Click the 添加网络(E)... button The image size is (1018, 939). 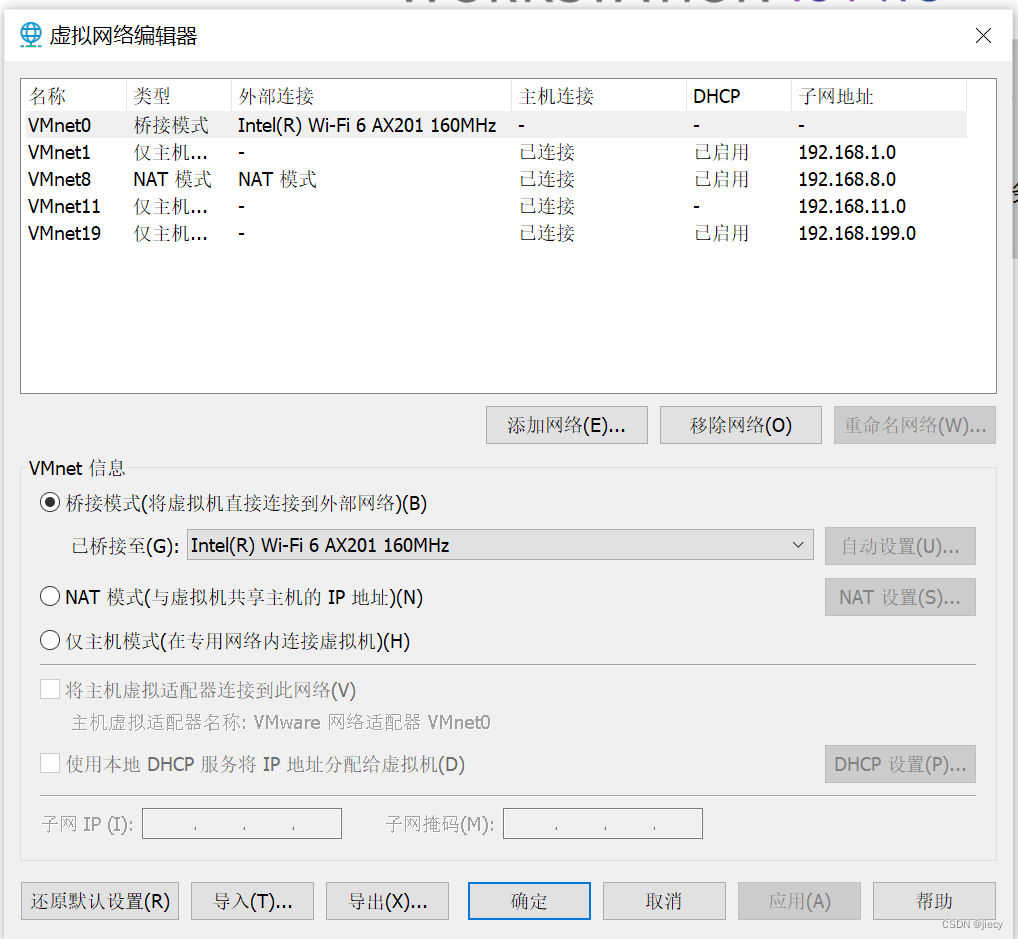tap(566, 425)
